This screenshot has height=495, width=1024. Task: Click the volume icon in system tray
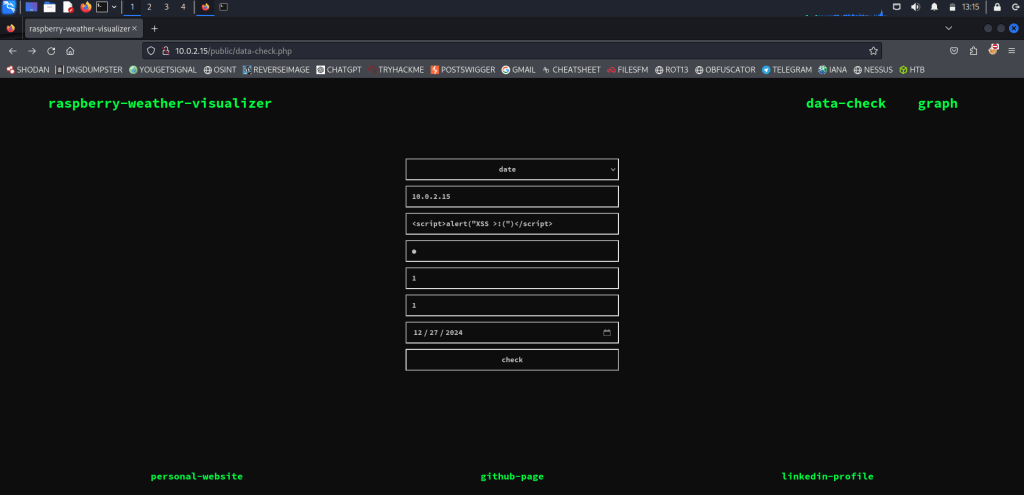click(x=914, y=7)
